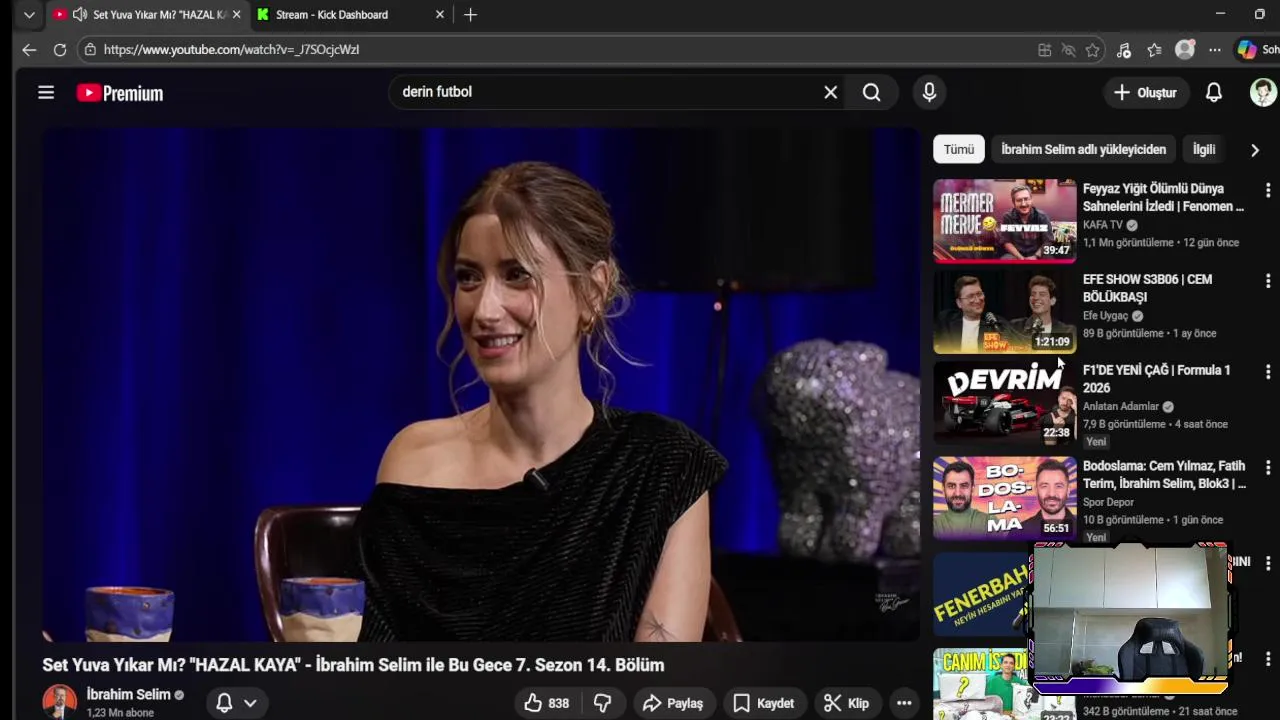Reload the page with the refresh icon
This screenshot has width=1280, height=720.
pyautogui.click(x=60, y=49)
